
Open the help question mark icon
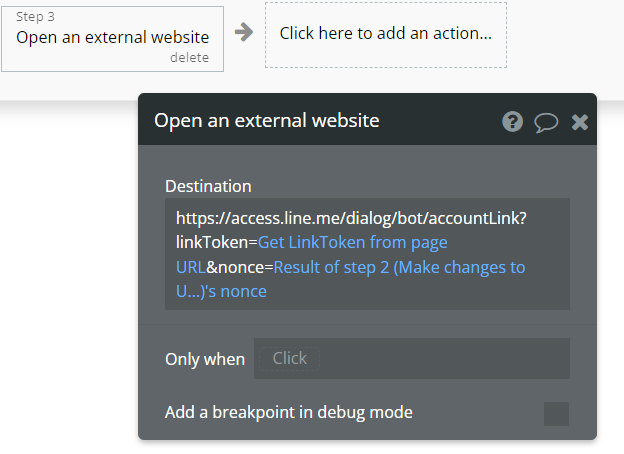click(x=512, y=121)
